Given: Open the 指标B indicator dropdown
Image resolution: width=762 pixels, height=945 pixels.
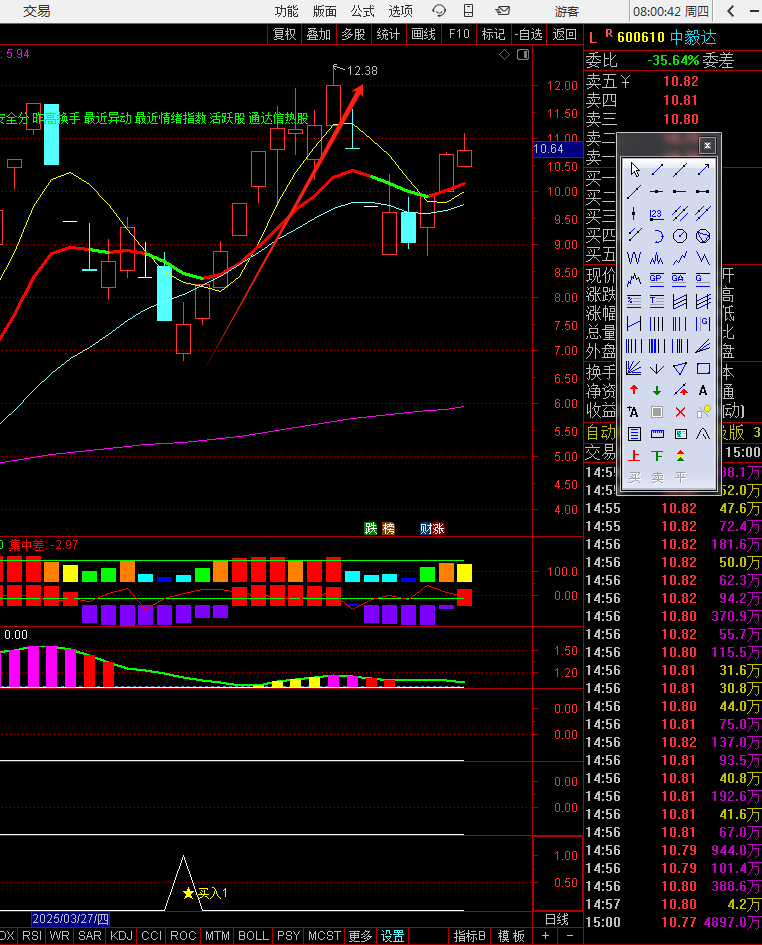Looking at the screenshot, I should (x=469, y=936).
